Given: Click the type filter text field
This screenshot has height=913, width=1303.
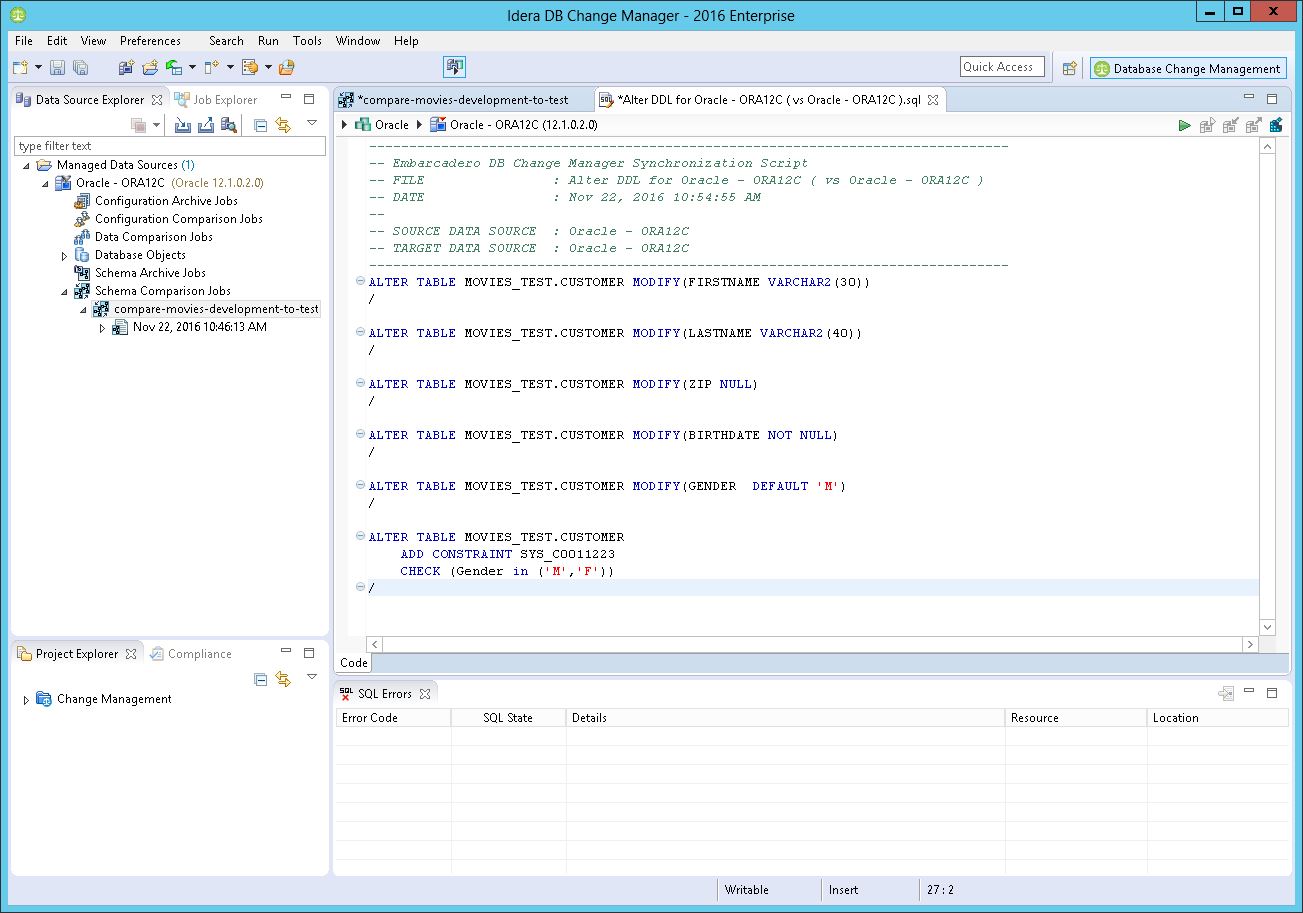Looking at the screenshot, I should [x=170, y=146].
